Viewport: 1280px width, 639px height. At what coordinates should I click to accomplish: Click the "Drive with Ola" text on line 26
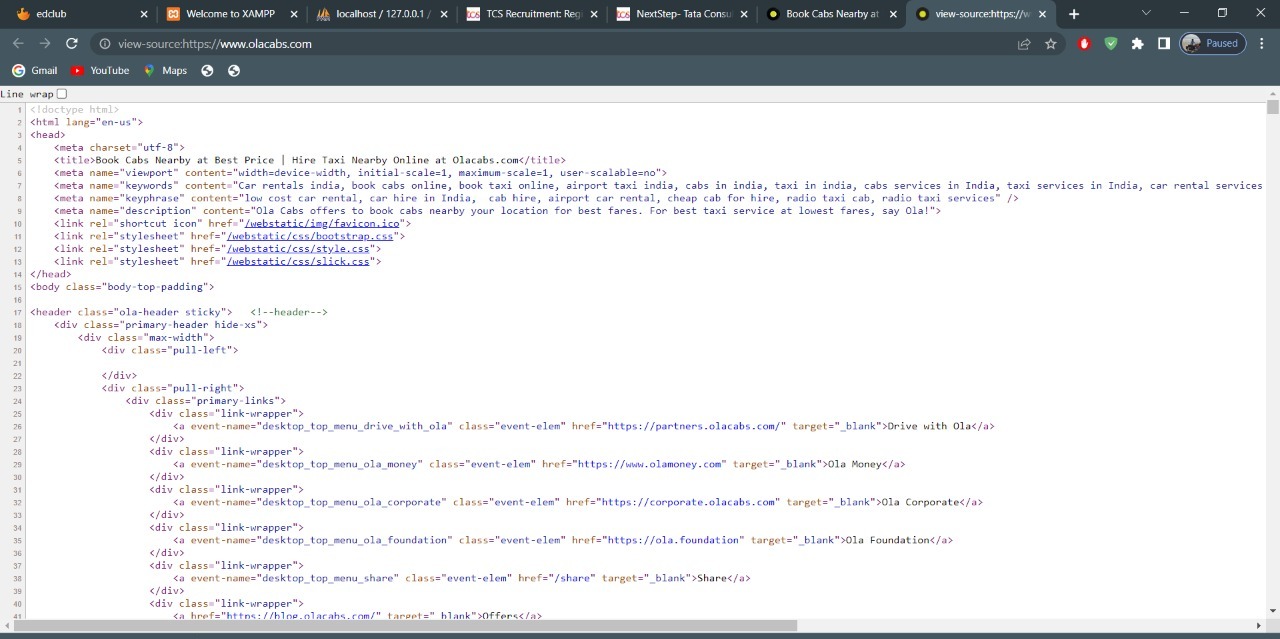(x=930, y=426)
